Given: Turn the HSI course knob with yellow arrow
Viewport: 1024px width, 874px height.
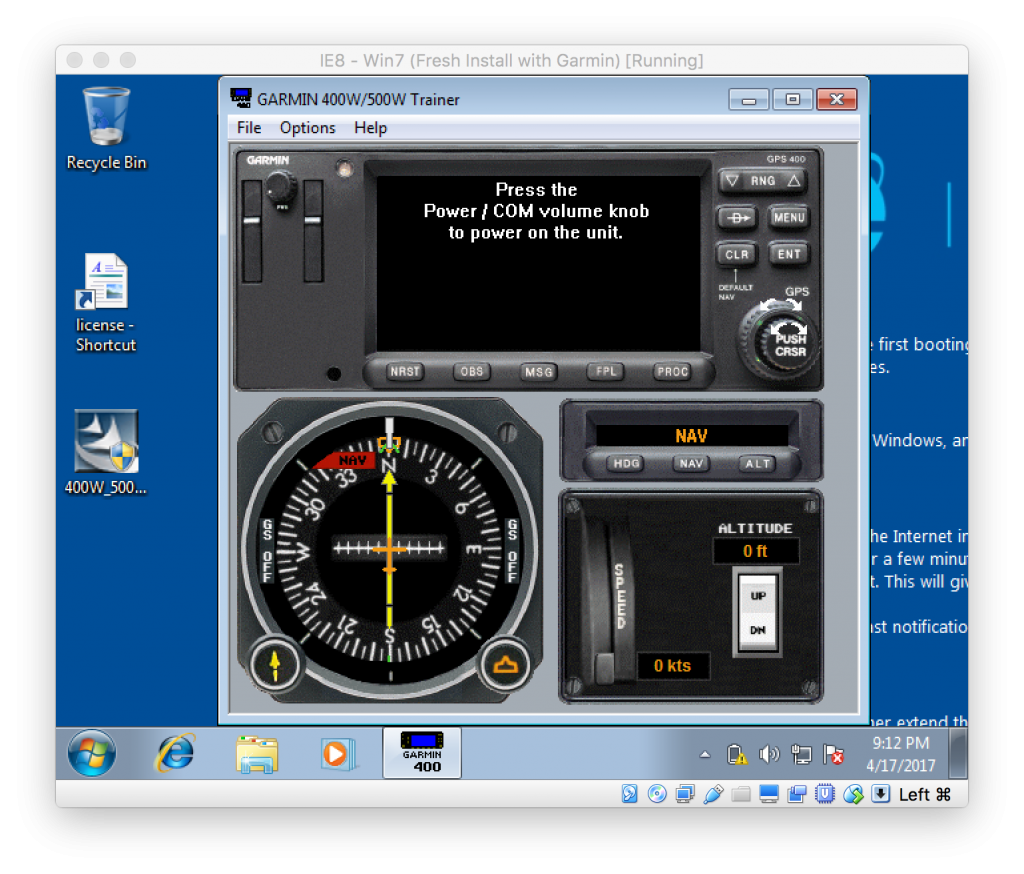Looking at the screenshot, I should 275,664.
